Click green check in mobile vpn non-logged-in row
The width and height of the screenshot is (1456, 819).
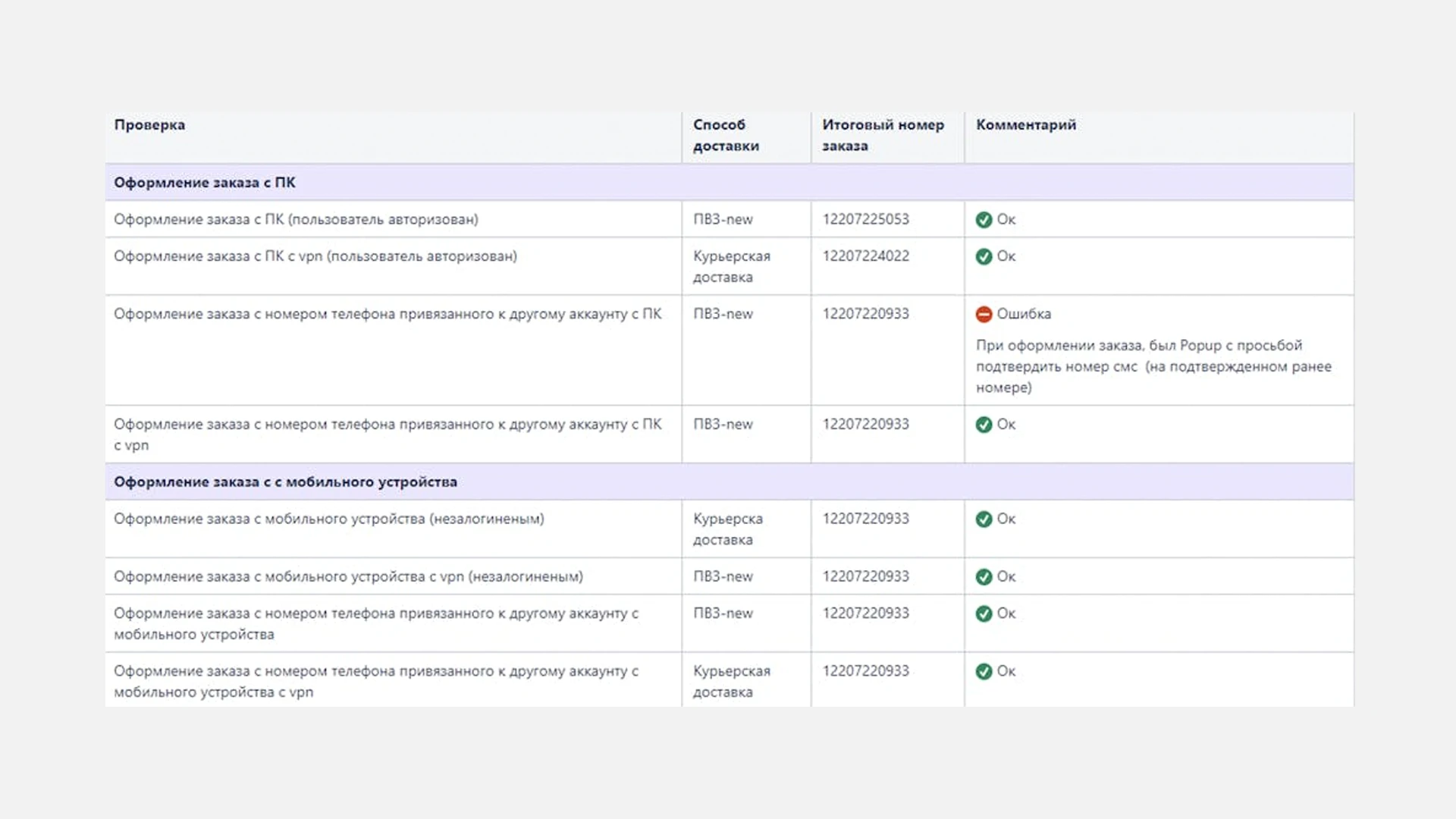click(x=984, y=577)
